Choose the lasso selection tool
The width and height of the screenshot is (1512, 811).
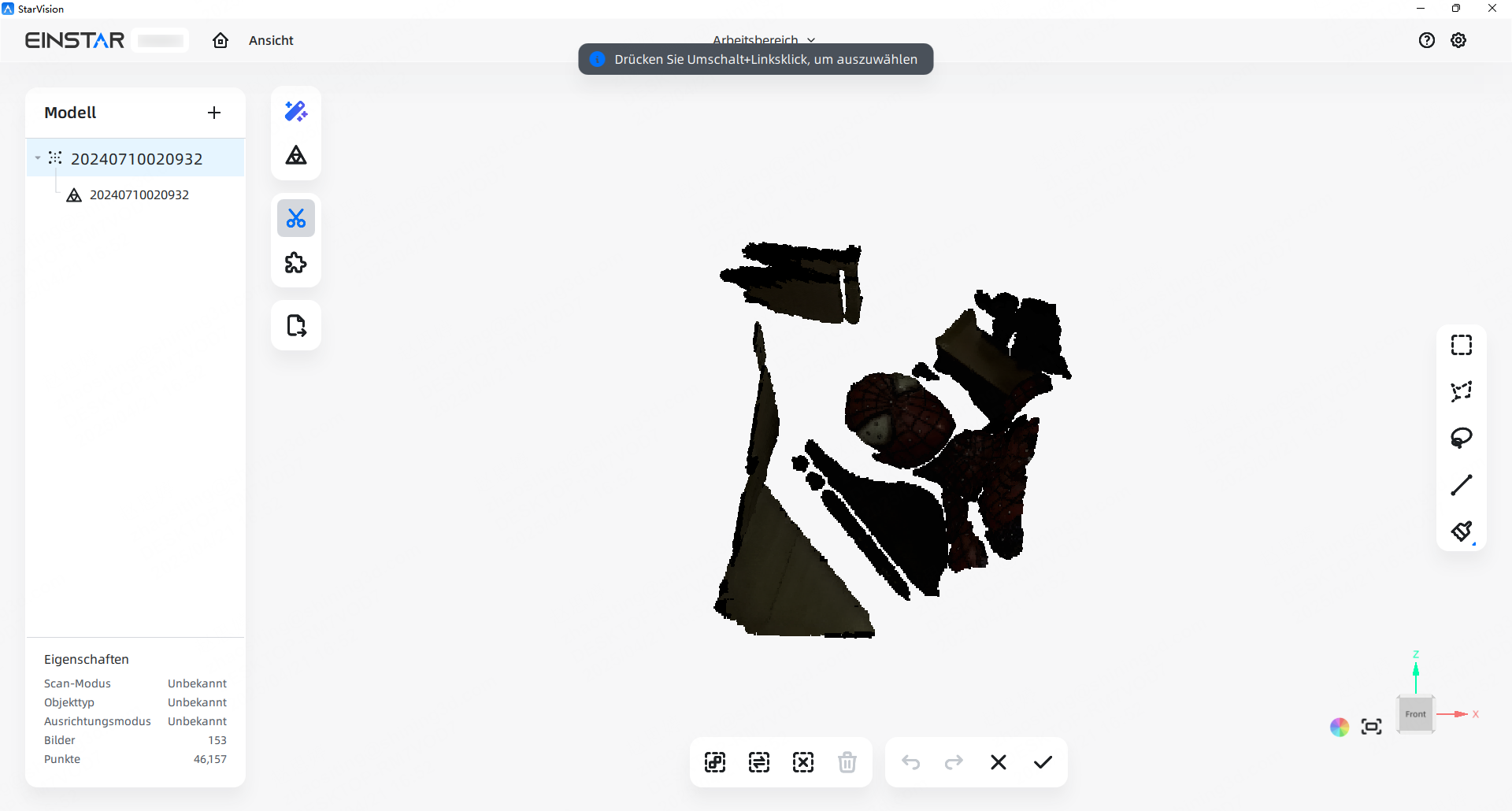pyautogui.click(x=1462, y=438)
